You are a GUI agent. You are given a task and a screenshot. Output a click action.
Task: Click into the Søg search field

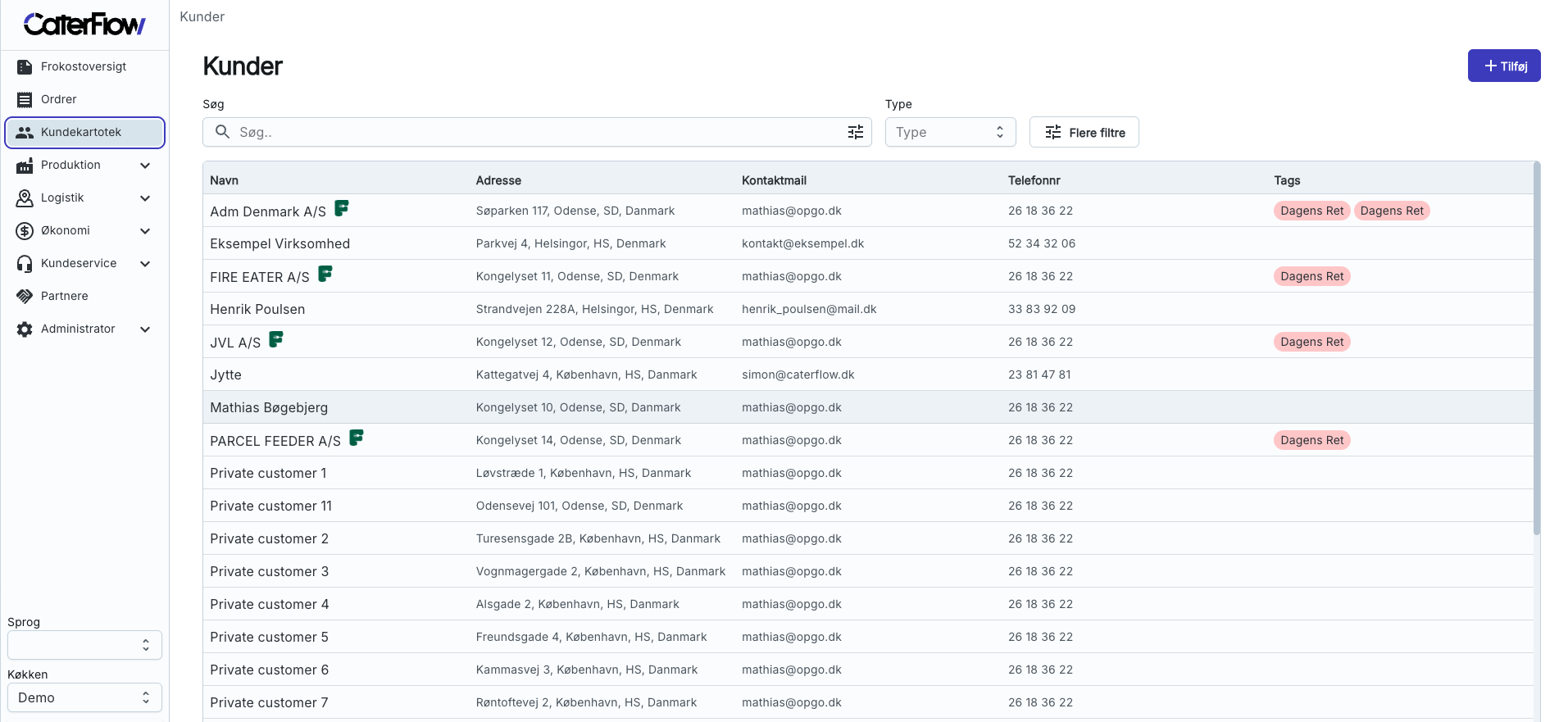coord(537,132)
